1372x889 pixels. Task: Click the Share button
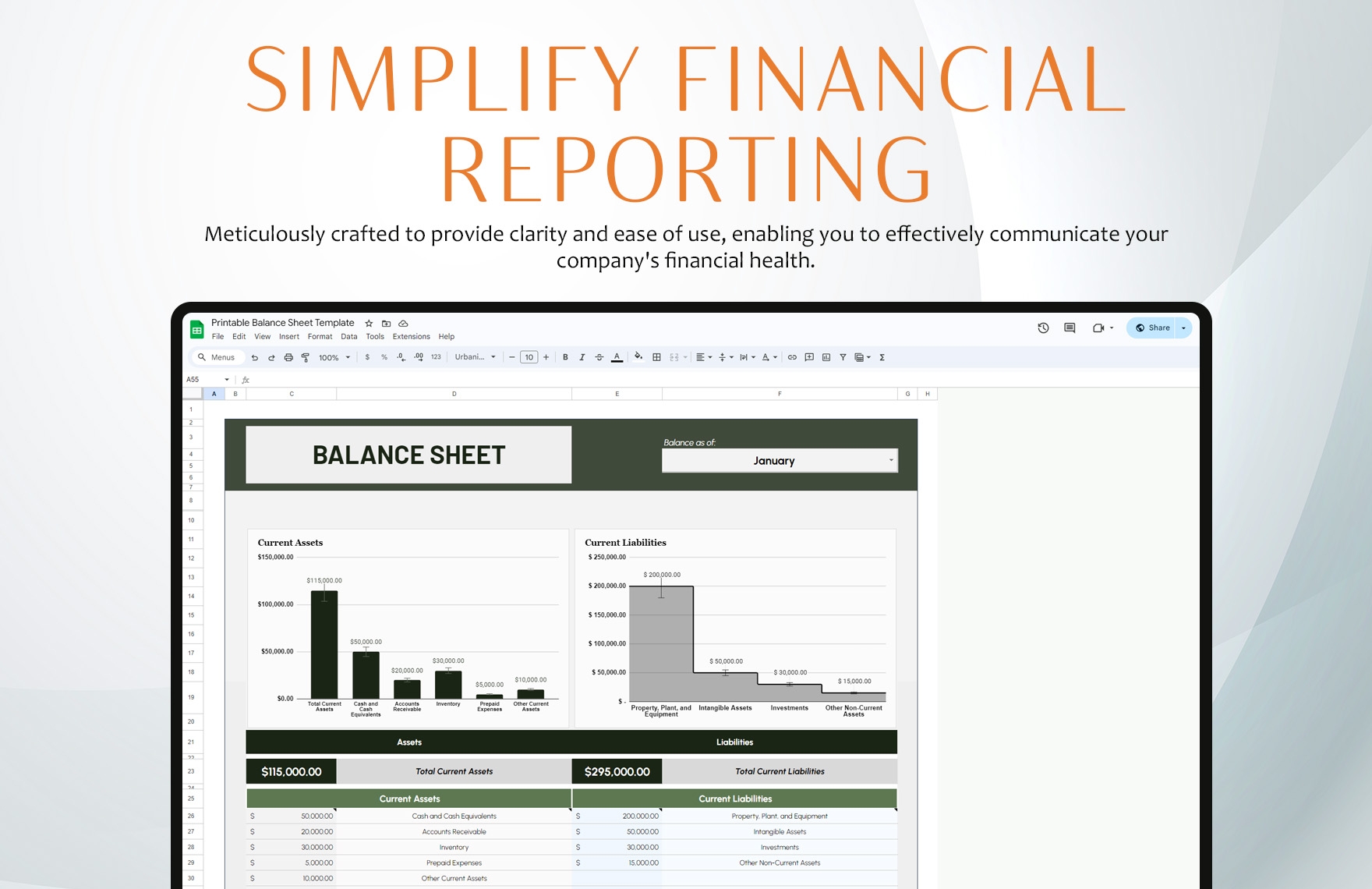pyautogui.click(x=1151, y=328)
